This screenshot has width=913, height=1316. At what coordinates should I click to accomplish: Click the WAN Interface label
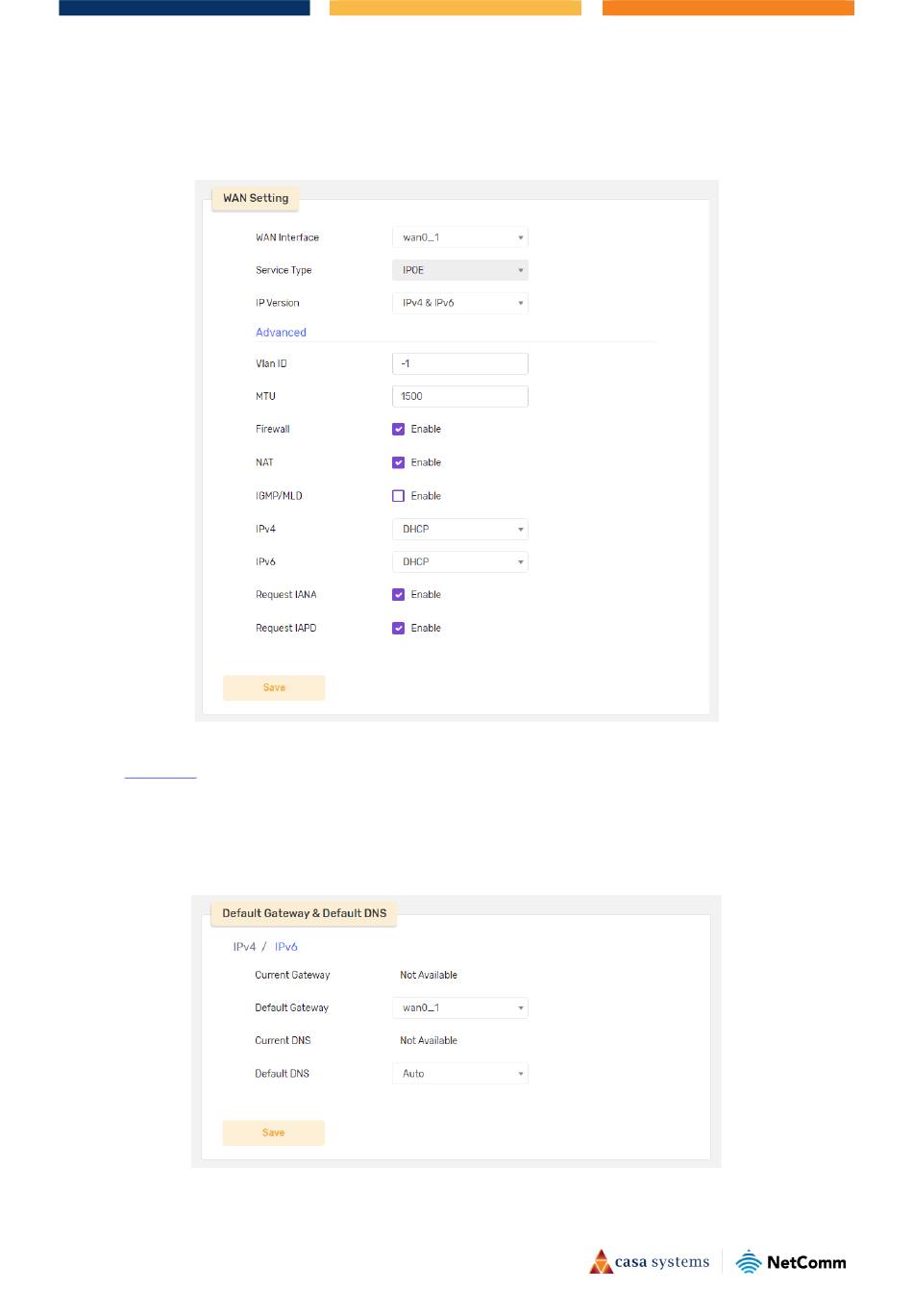[287, 237]
